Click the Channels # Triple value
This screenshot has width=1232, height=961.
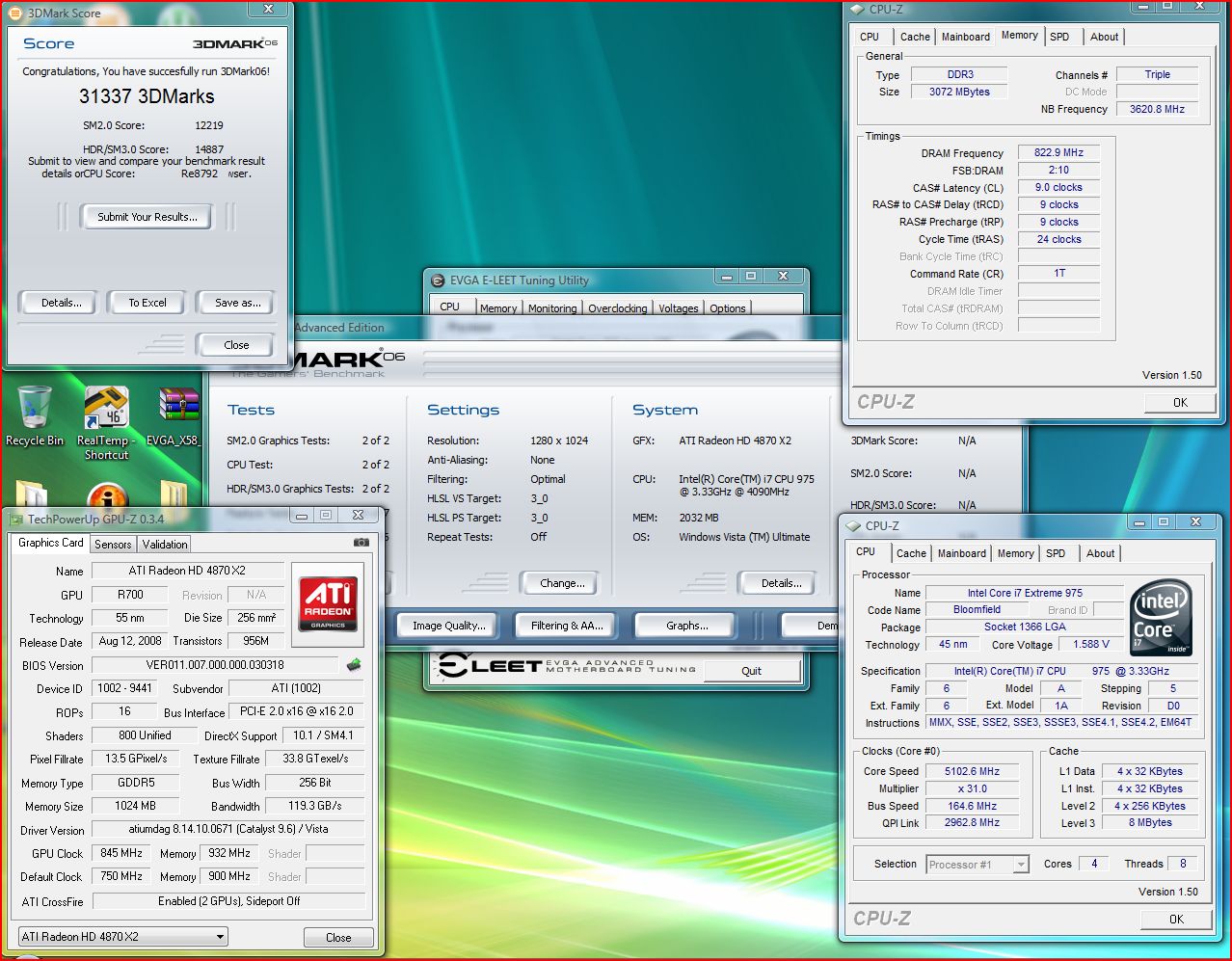pyautogui.click(x=1157, y=74)
